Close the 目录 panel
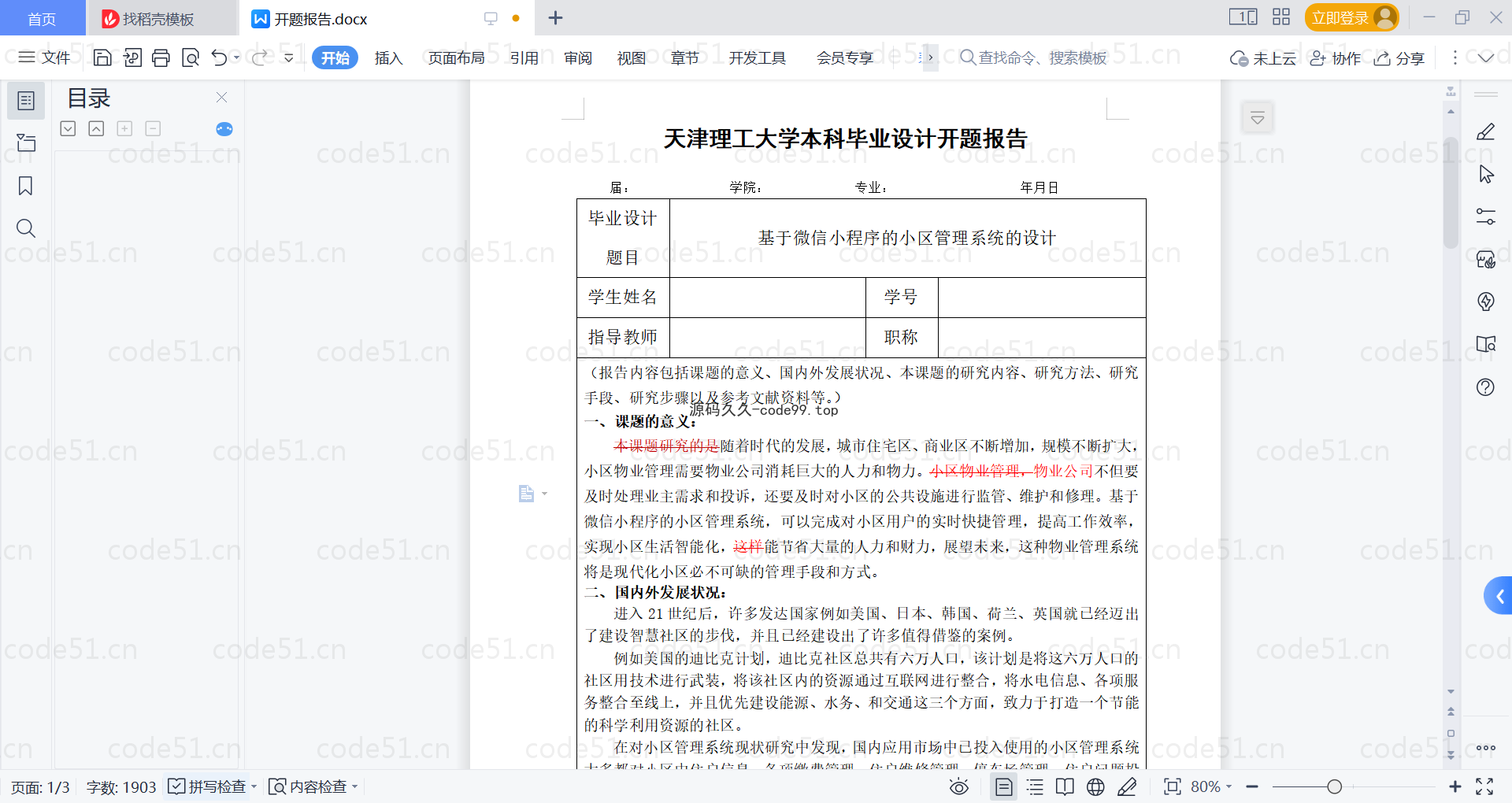 (x=221, y=97)
